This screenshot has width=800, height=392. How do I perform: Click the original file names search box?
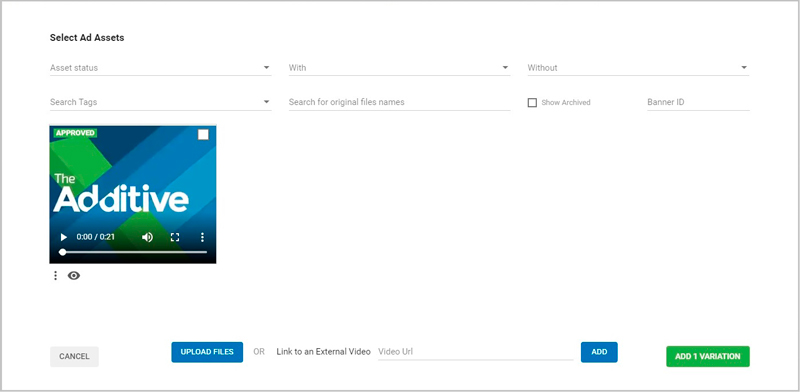[x=399, y=102]
